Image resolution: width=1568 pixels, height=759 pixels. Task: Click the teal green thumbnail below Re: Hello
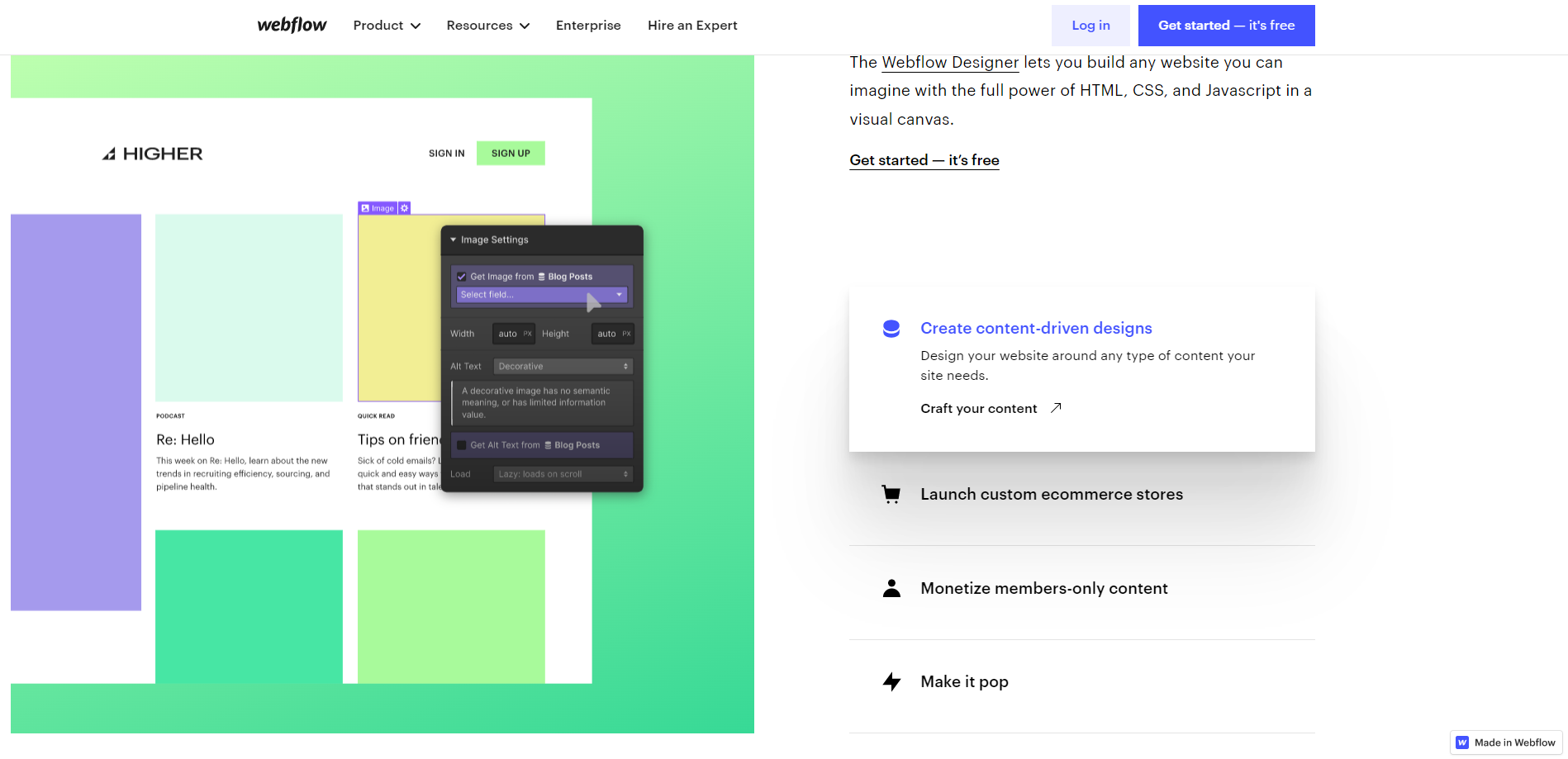pyautogui.click(x=249, y=606)
